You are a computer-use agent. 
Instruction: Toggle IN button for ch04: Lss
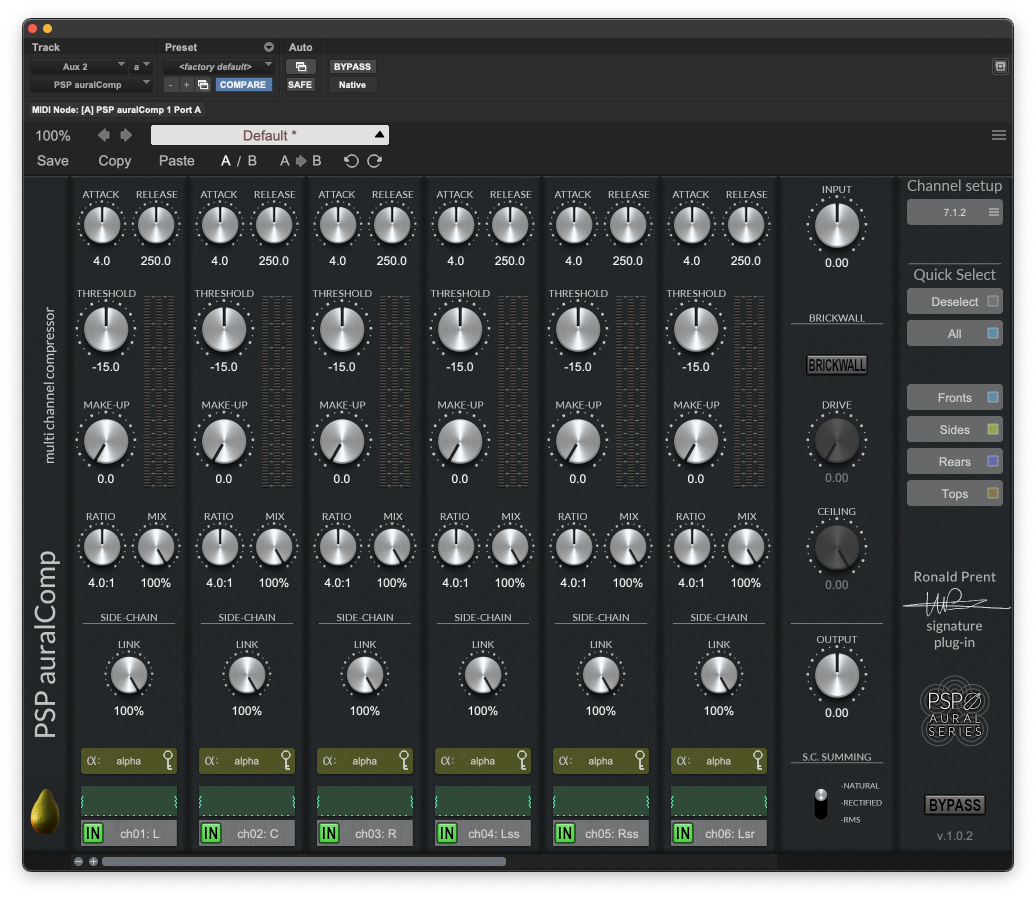(x=447, y=833)
